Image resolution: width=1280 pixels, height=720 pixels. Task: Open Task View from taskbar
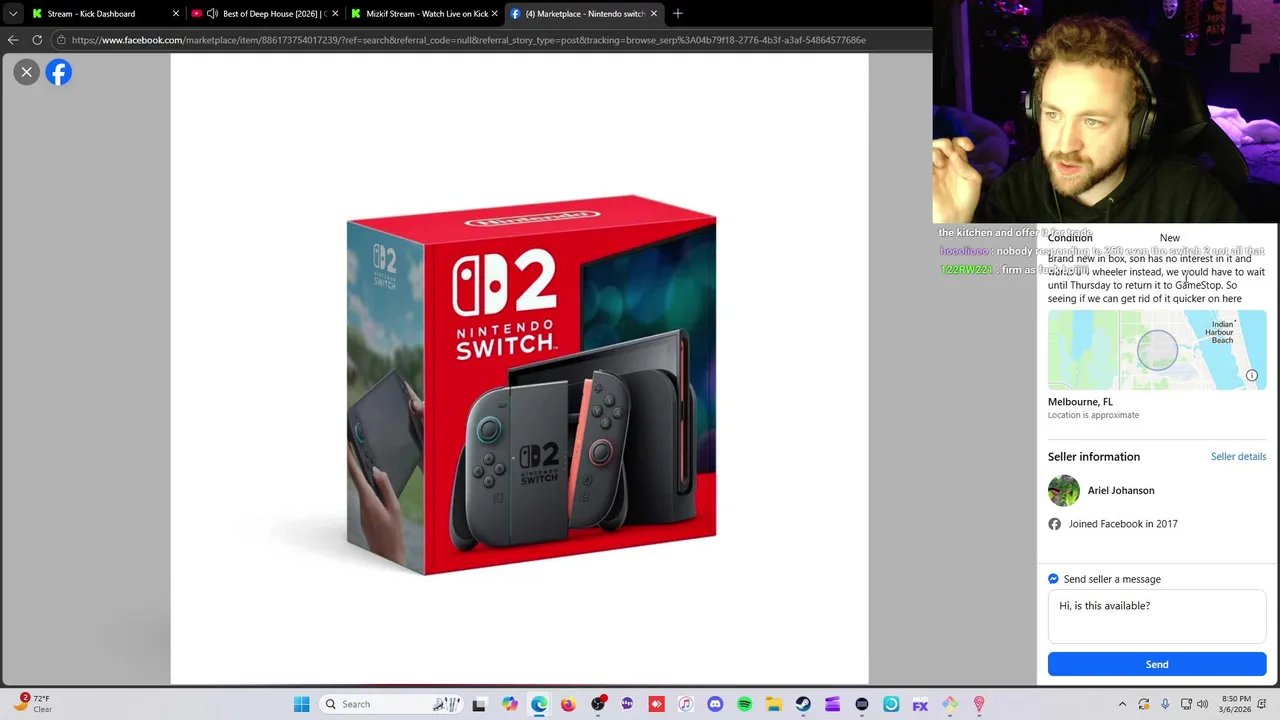pyautogui.click(x=479, y=704)
